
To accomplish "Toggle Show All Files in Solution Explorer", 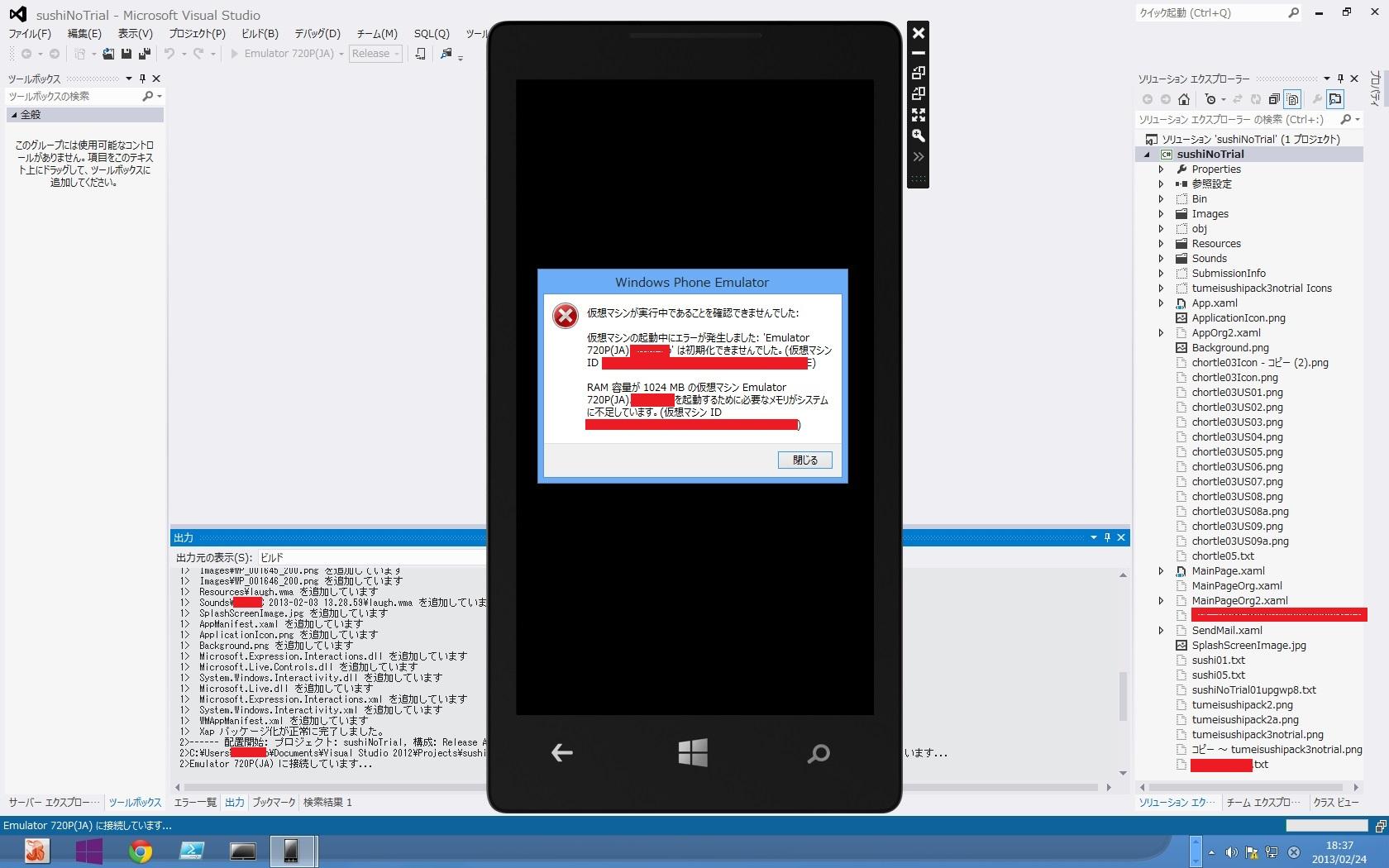I will coord(1292,99).
